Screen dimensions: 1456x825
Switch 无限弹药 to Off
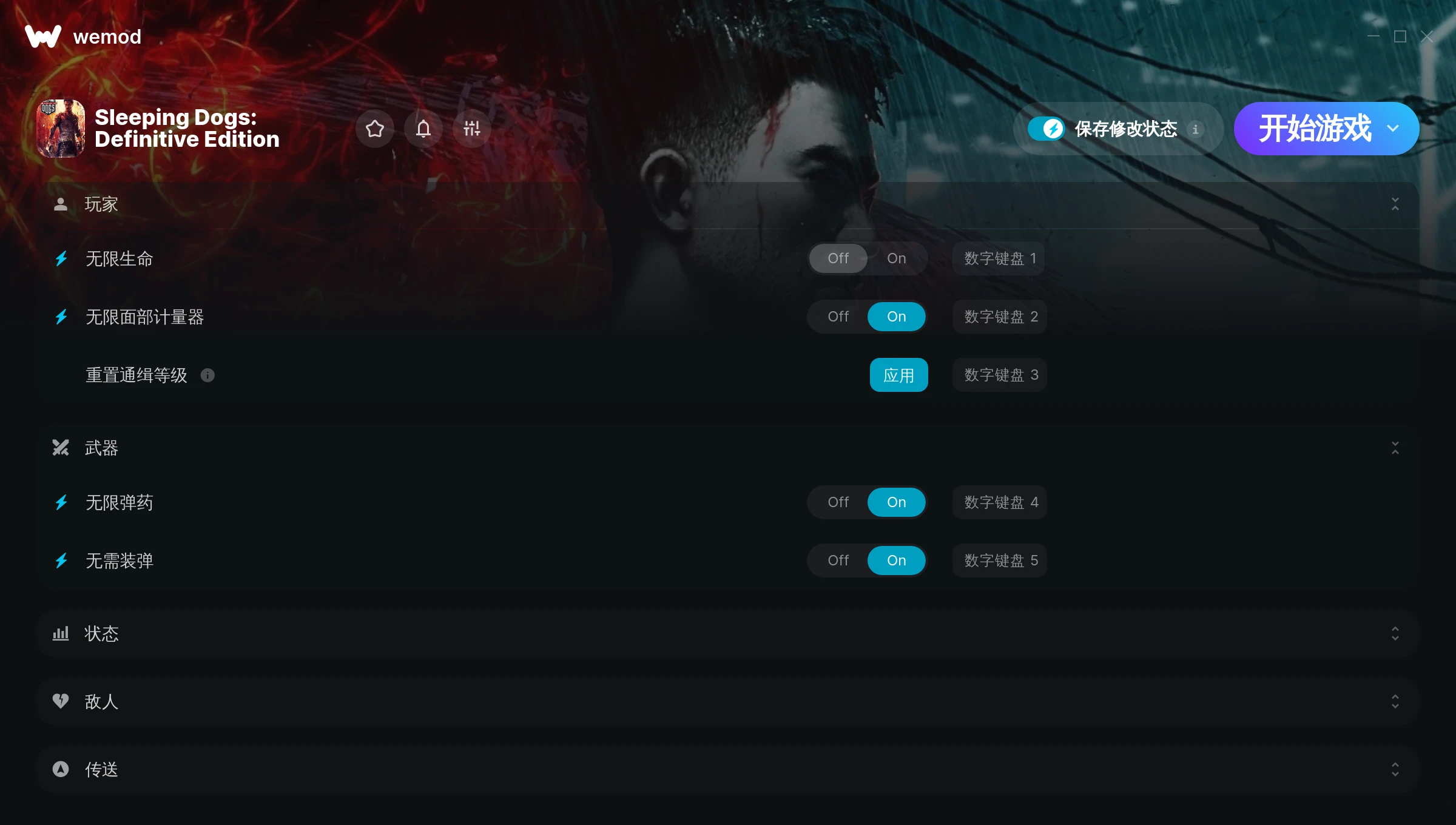[x=838, y=502]
